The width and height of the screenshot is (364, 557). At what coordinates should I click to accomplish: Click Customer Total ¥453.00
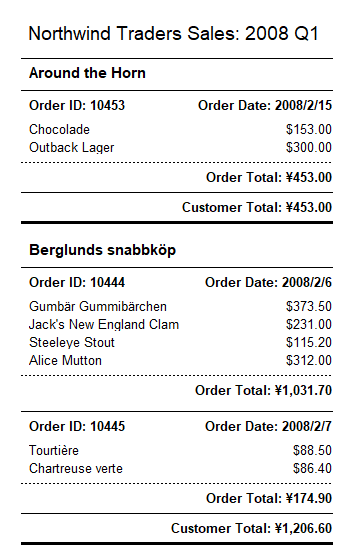(257, 207)
